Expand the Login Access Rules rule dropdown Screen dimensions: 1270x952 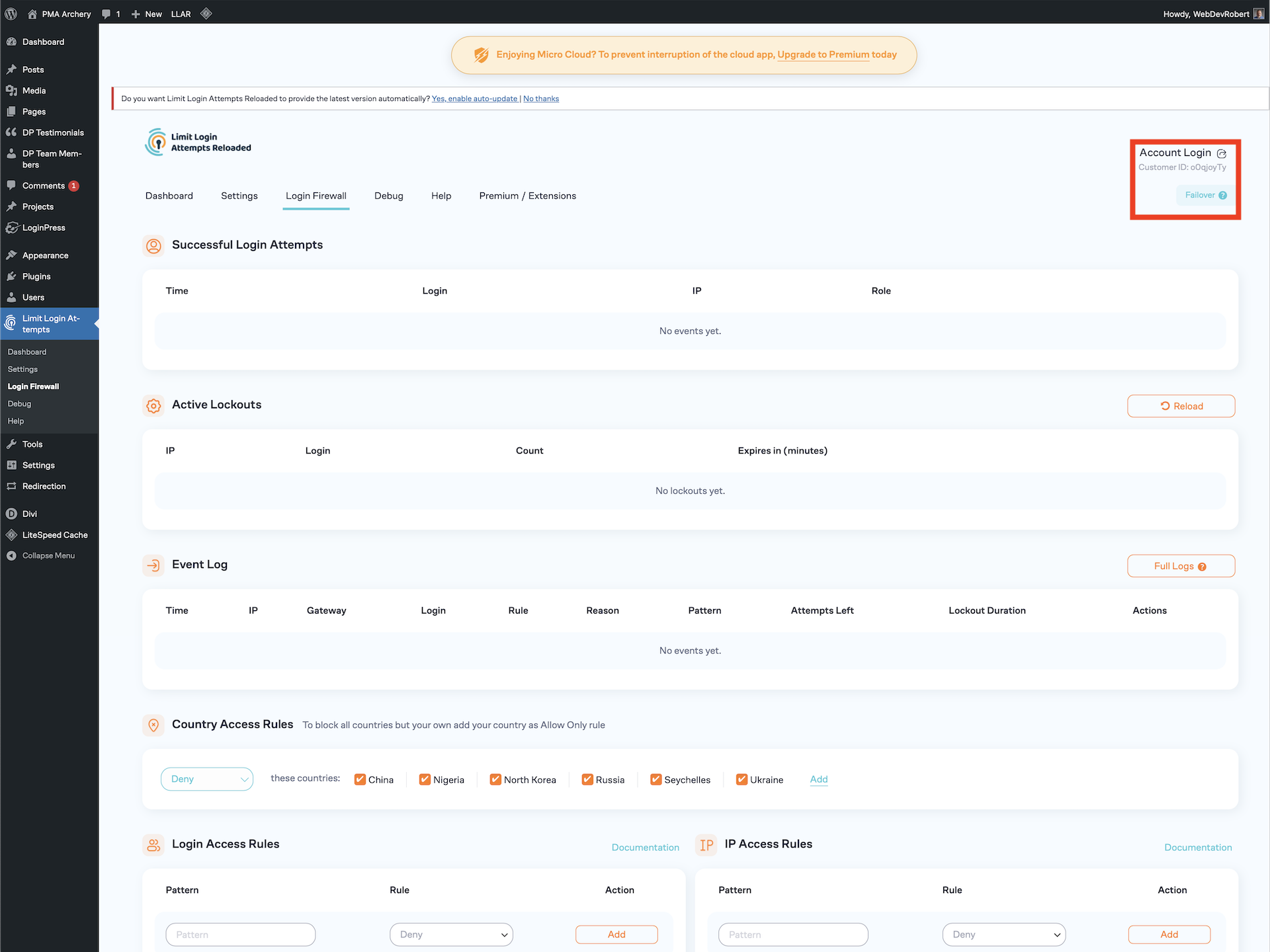tap(452, 934)
